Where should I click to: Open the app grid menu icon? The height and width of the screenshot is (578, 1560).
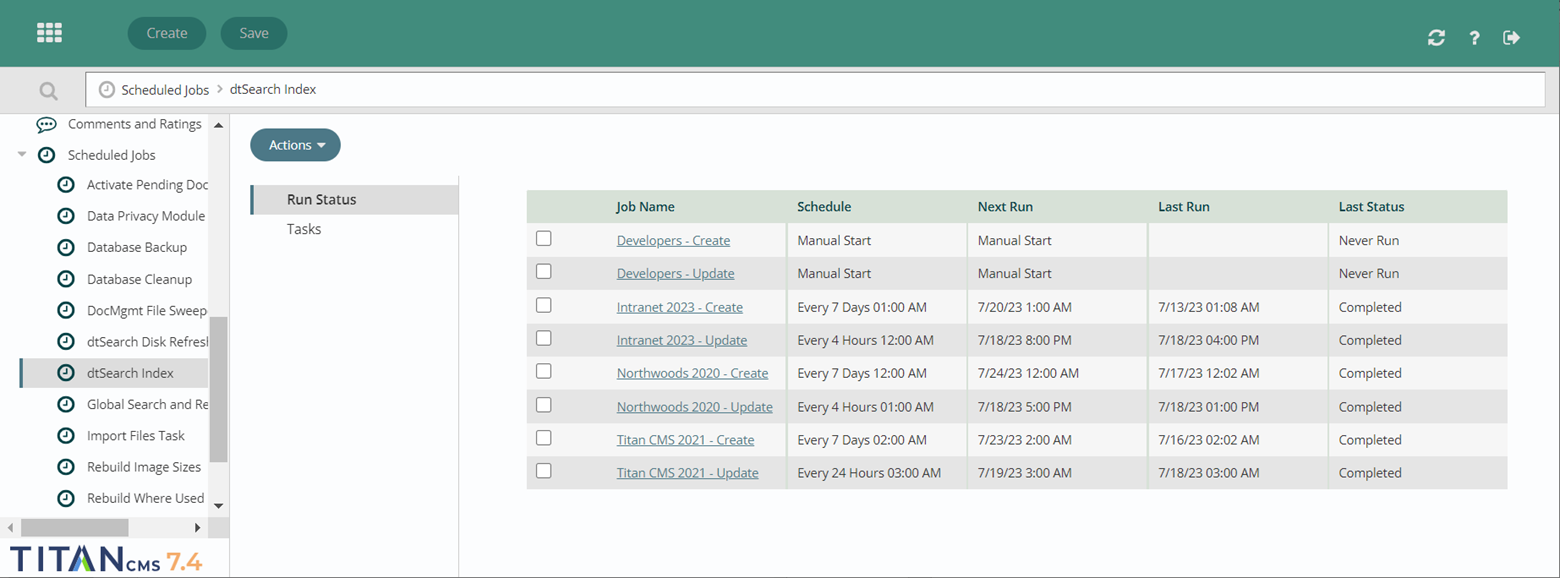pos(50,33)
